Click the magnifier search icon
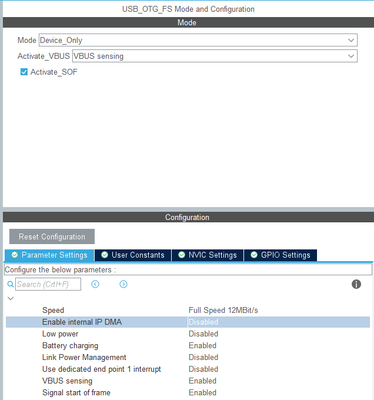The image size is (374, 400). tap(10, 284)
